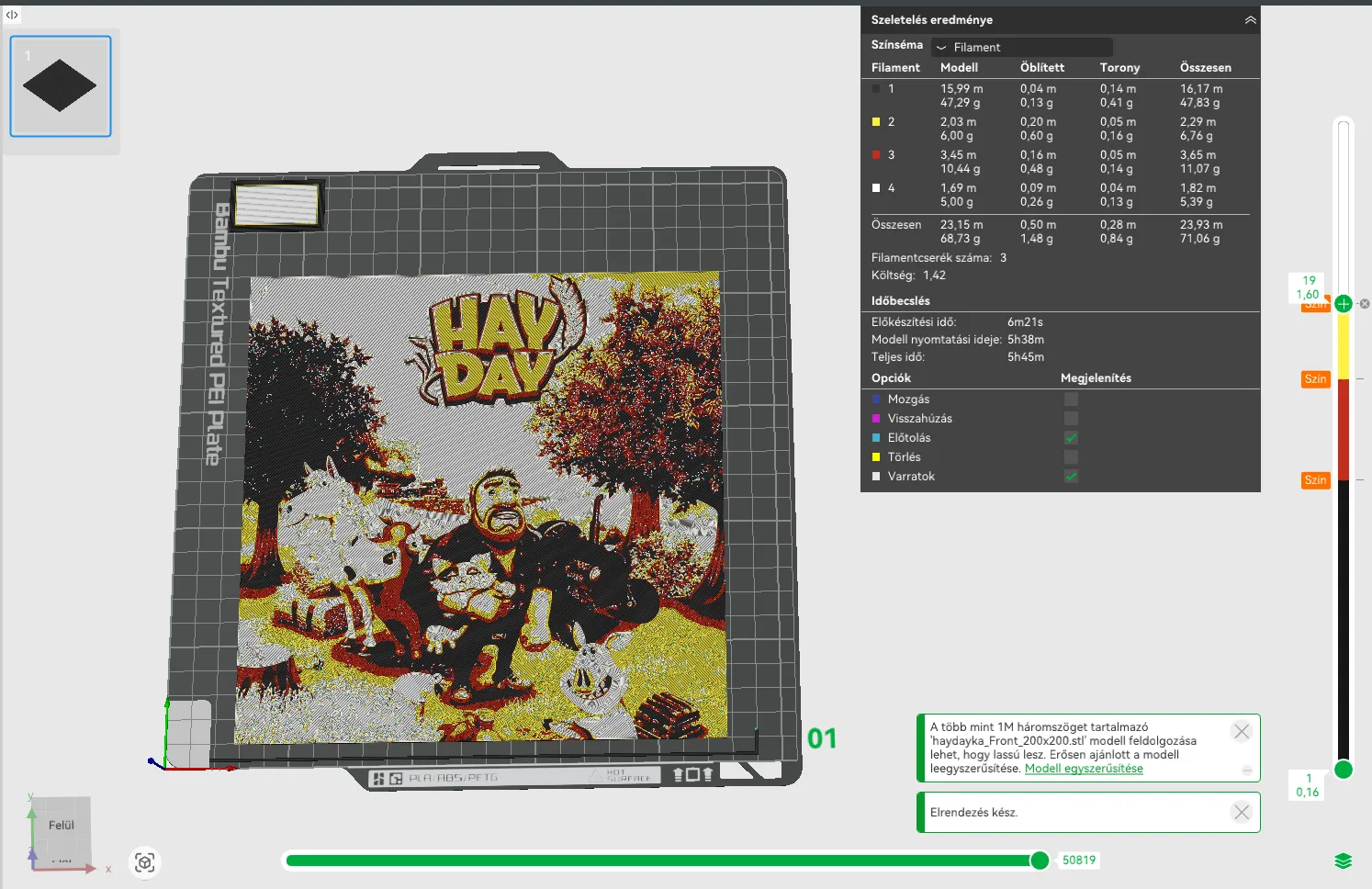Click the camera view reset icon
The height and width of the screenshot is (889, 1372).
tap(144, 862)
